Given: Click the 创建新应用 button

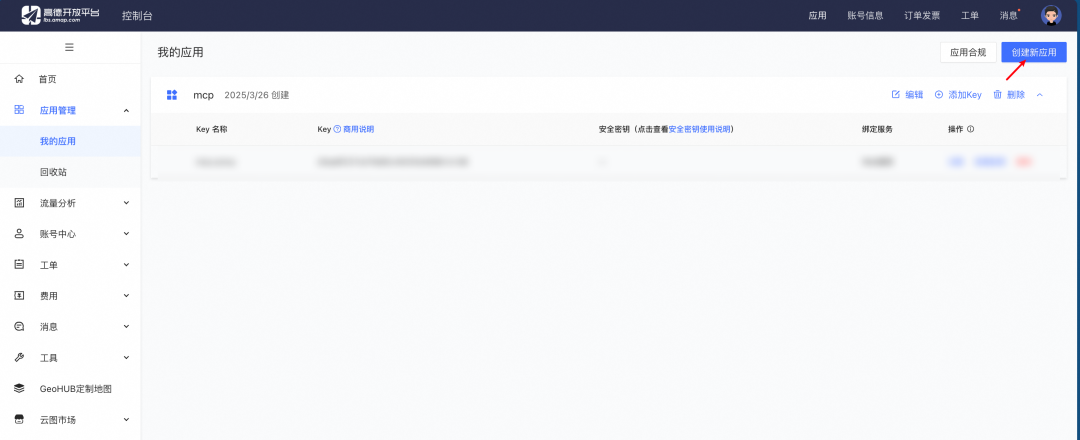Looking at the screenshot, I should [x=1034, y=52].
